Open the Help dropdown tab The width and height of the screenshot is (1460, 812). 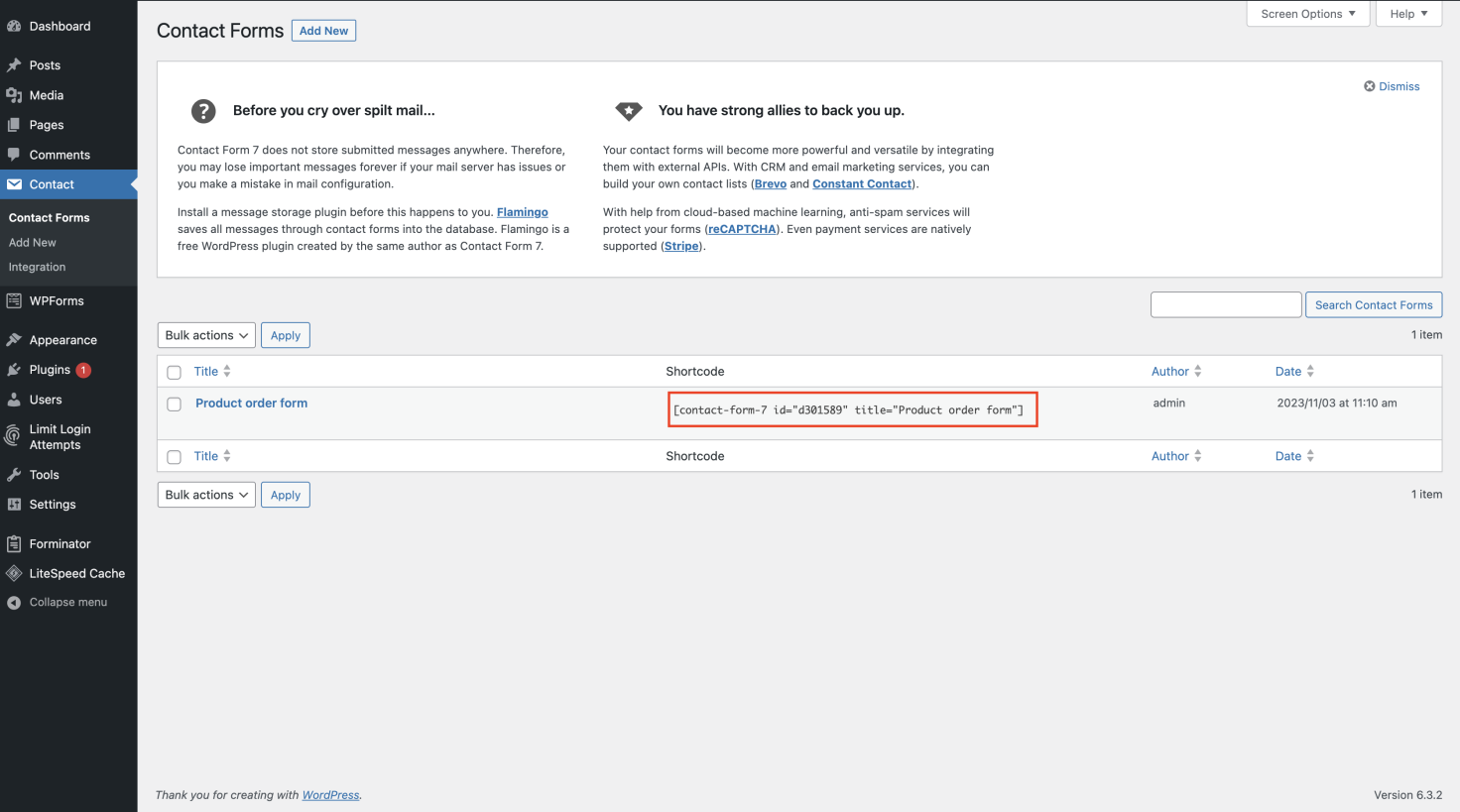click(1408, 14)
